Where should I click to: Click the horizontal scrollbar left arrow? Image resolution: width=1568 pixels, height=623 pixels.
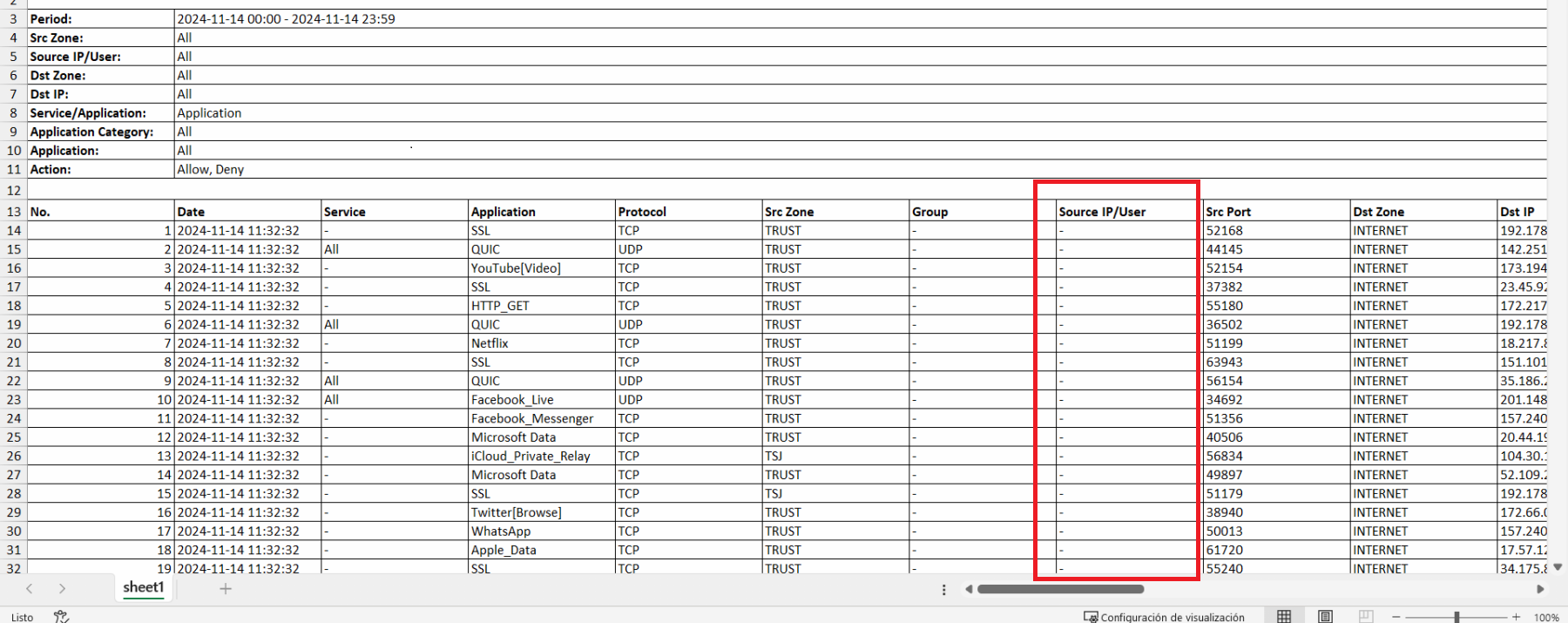(969, 589)
